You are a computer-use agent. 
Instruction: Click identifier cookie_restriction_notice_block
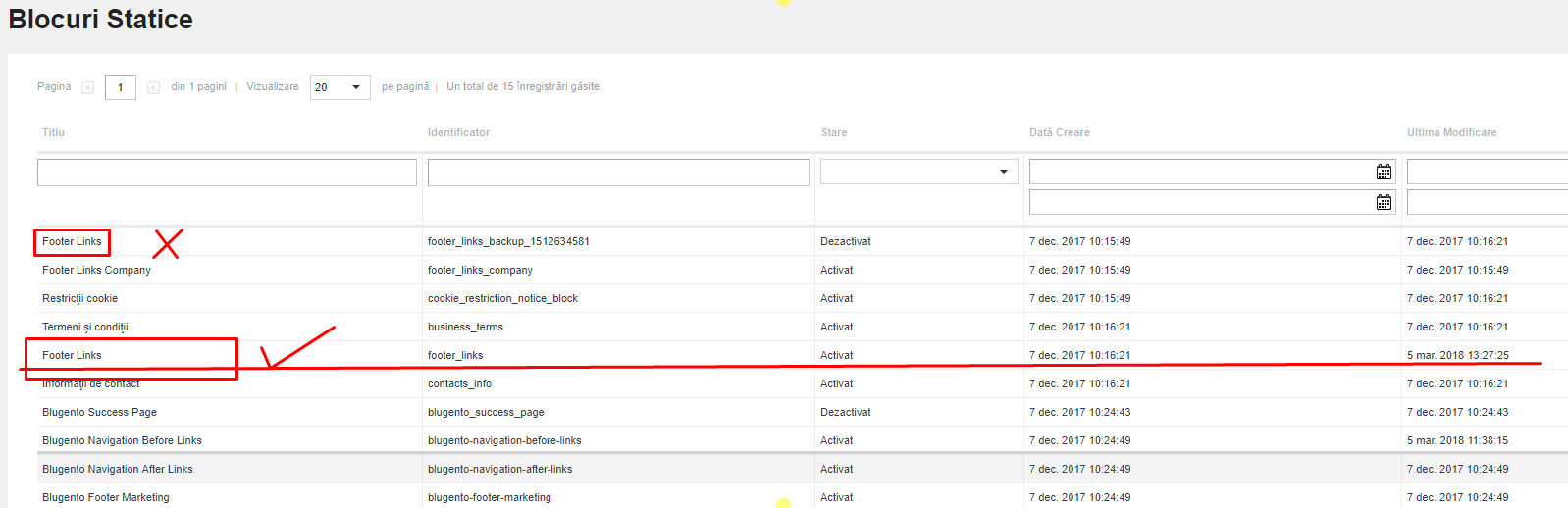click(502, 298)
